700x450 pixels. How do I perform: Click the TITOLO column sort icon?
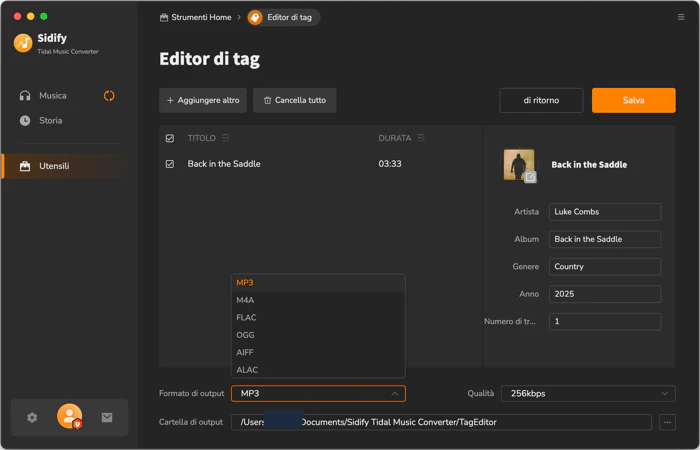coord(225,138)
